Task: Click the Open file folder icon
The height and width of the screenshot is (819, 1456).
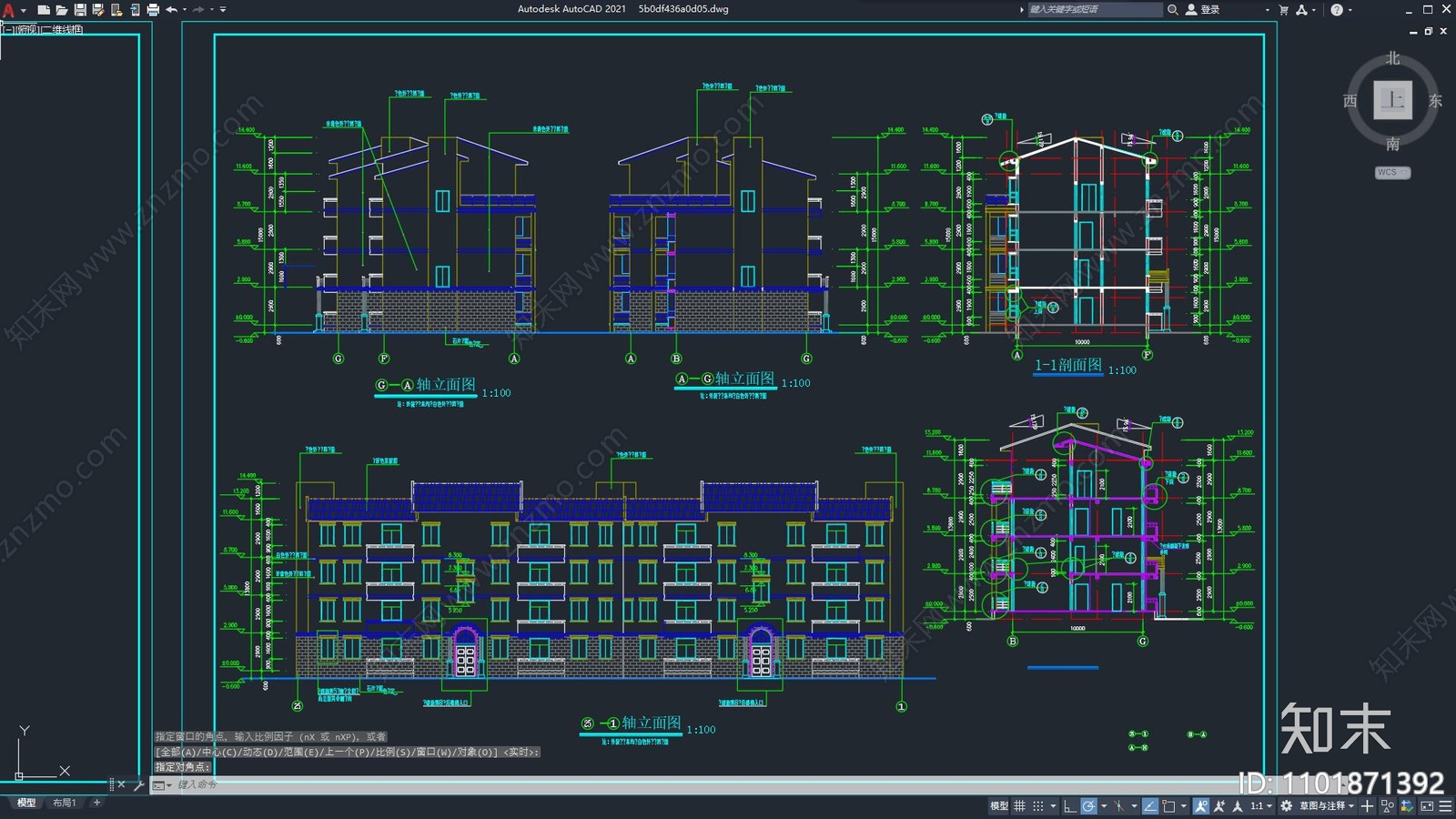Action: 62,10
